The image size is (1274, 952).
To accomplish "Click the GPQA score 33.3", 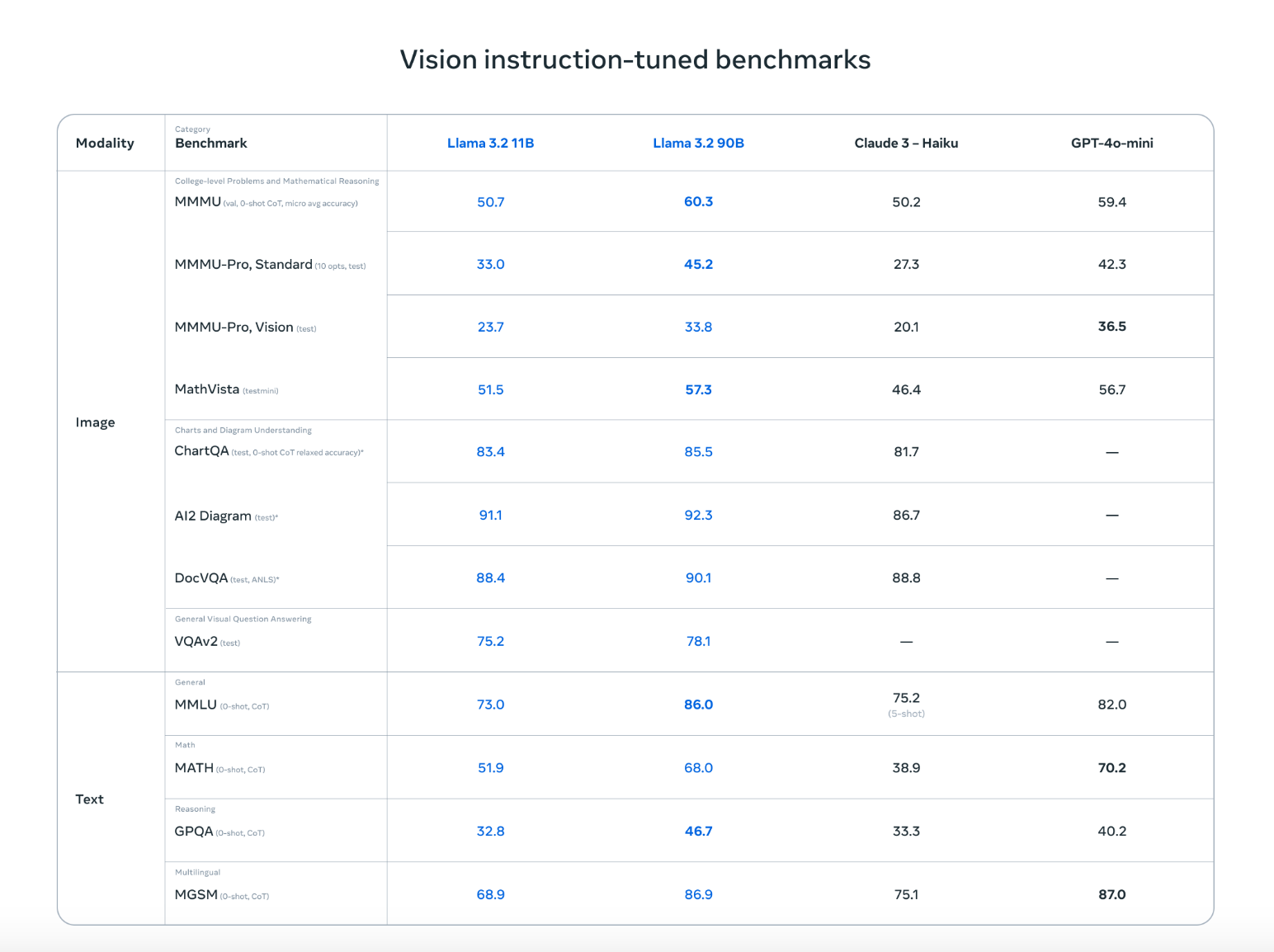I will coord(906,831).
